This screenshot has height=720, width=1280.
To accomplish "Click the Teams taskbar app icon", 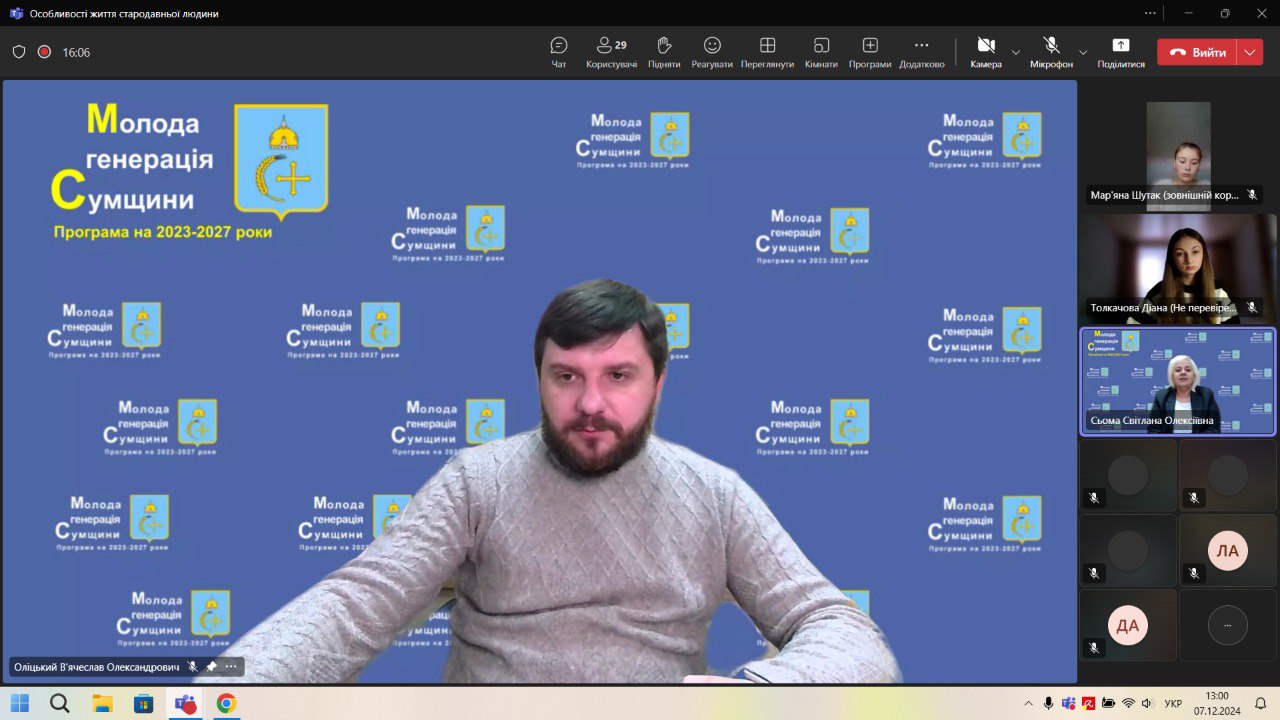I will (x=185, y=703).
